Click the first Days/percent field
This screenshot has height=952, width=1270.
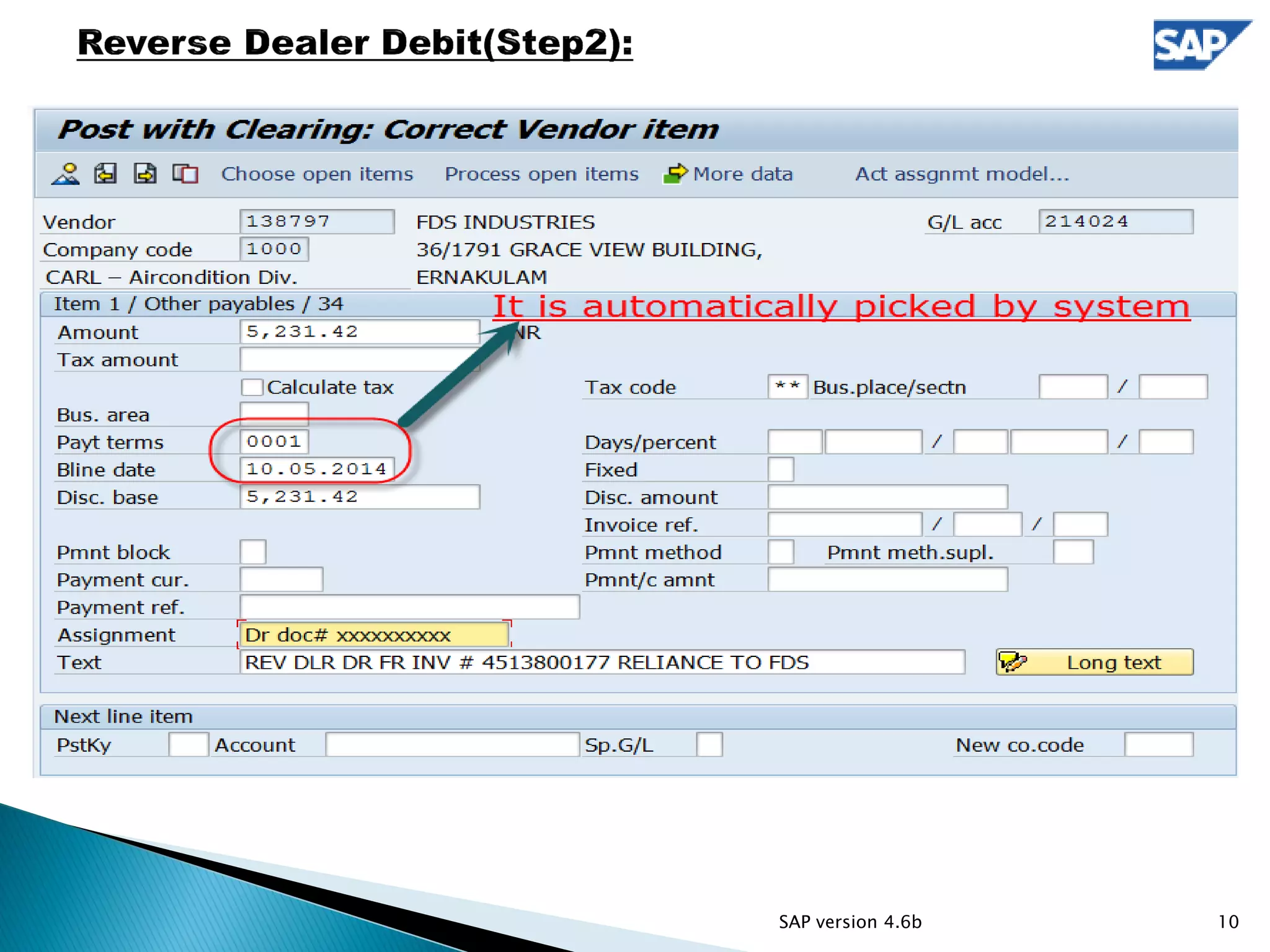[x=795, y=442]
